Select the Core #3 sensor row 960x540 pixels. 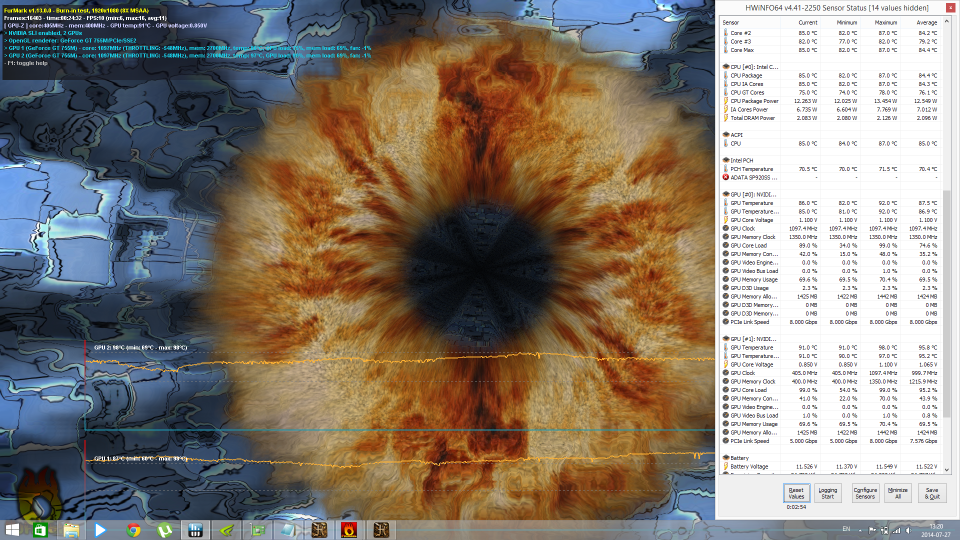pyautogui.click(x=830, y=42)
